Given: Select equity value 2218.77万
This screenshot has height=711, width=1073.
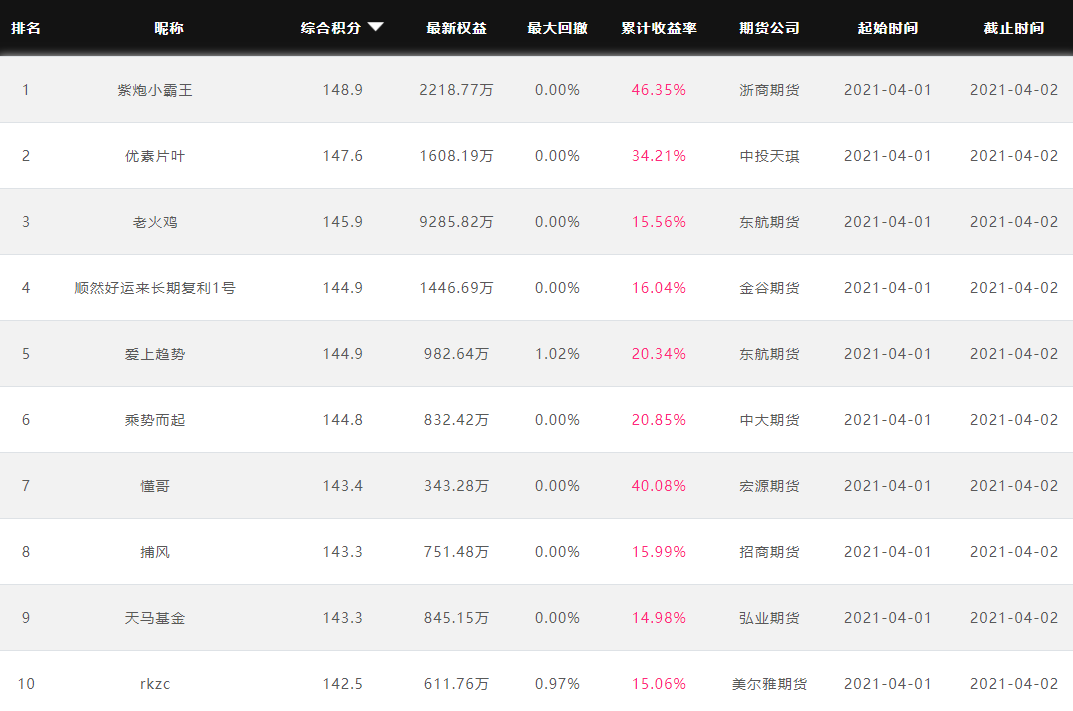Looking at the screenshot, I should pyautogui.click(x=456, y=90).
